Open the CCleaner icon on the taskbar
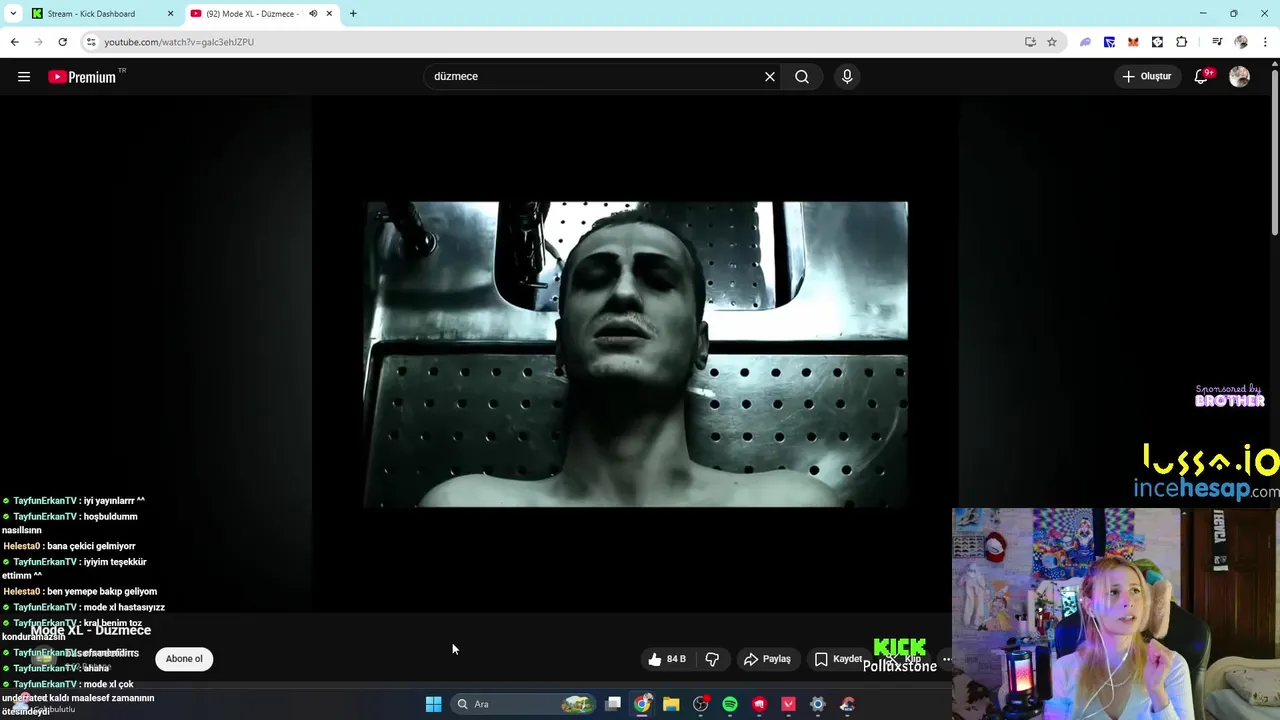Screen dimensions: 1280x720 [x=847, y=704]
